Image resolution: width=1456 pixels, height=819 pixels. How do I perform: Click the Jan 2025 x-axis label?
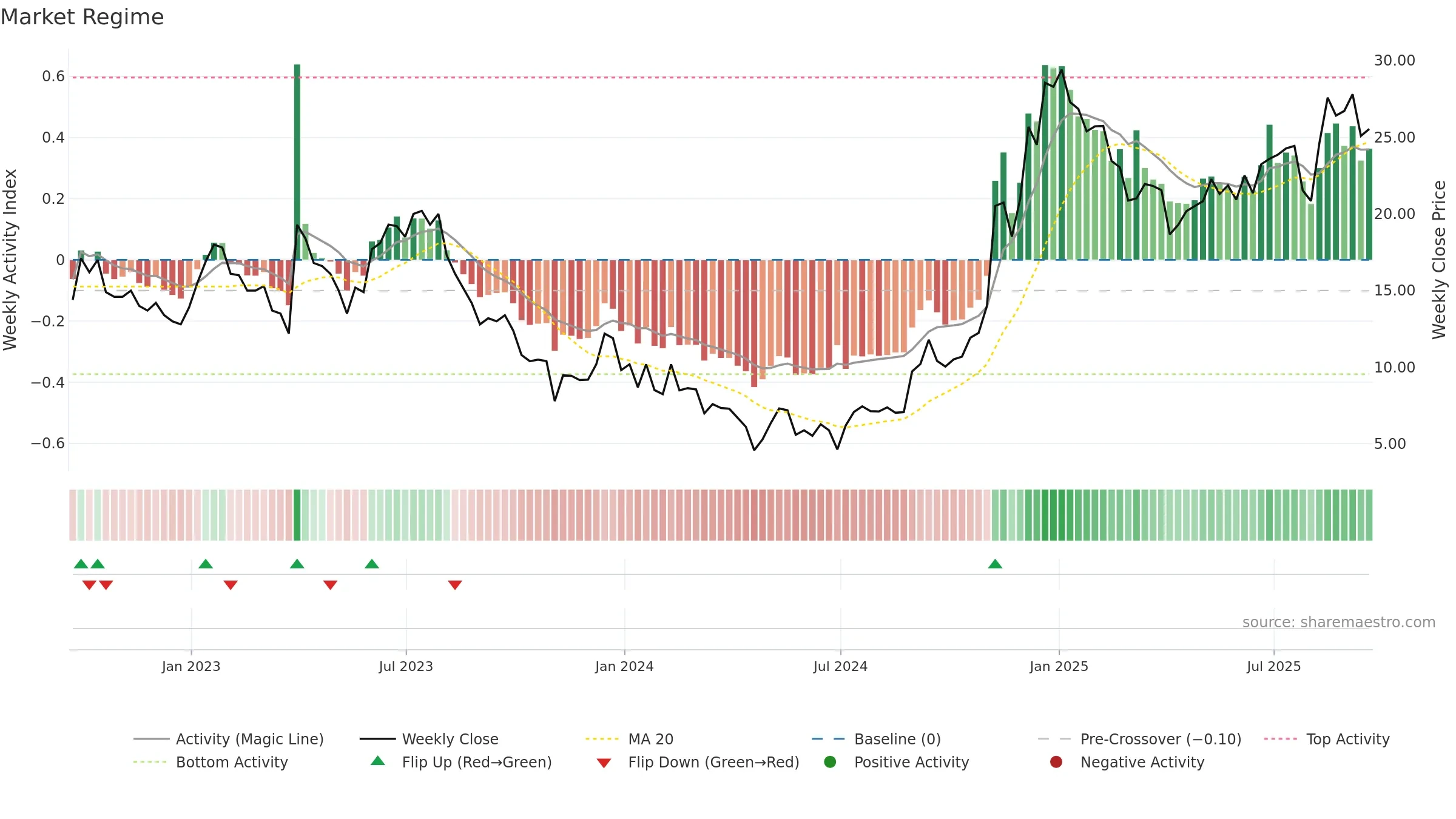click(1059, 667)
